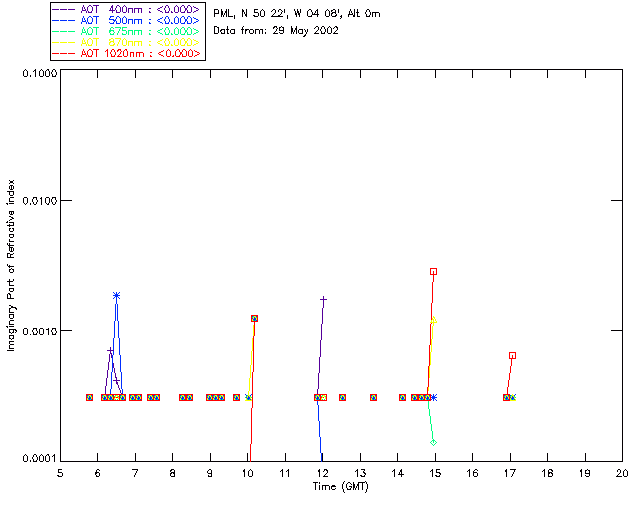The height and width of the screenshot is (512, 640).
Task: Click the red dashed line sample in legend
Action: 64,53
